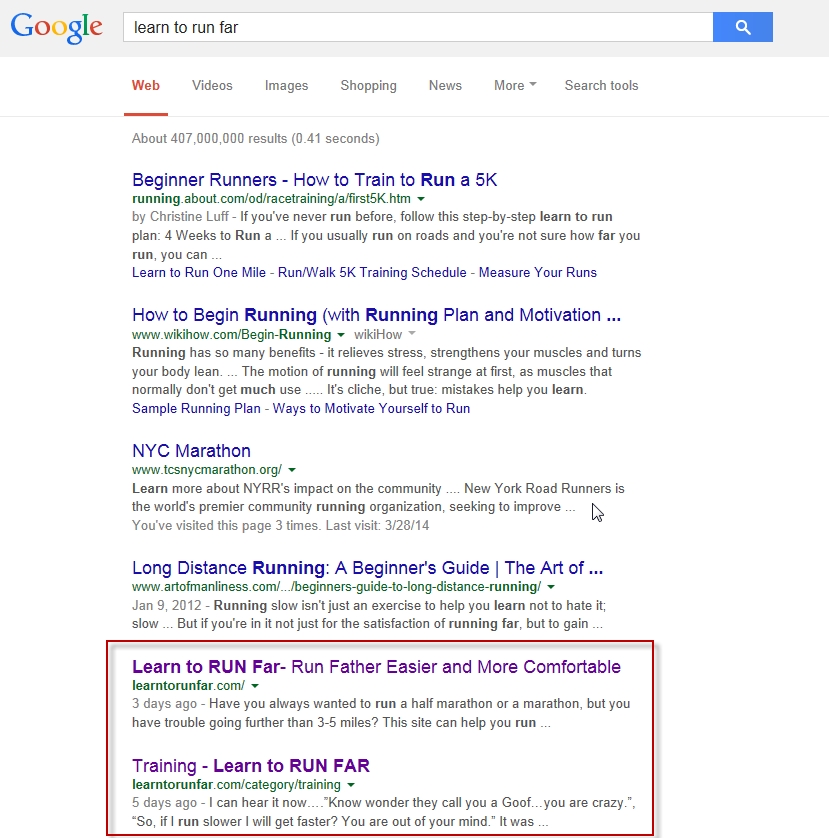Click the running.about.com/od/racetraining URL text
The height and width of the screenshot is (838, 829).
pyautogui.click(x=272, y=199)
